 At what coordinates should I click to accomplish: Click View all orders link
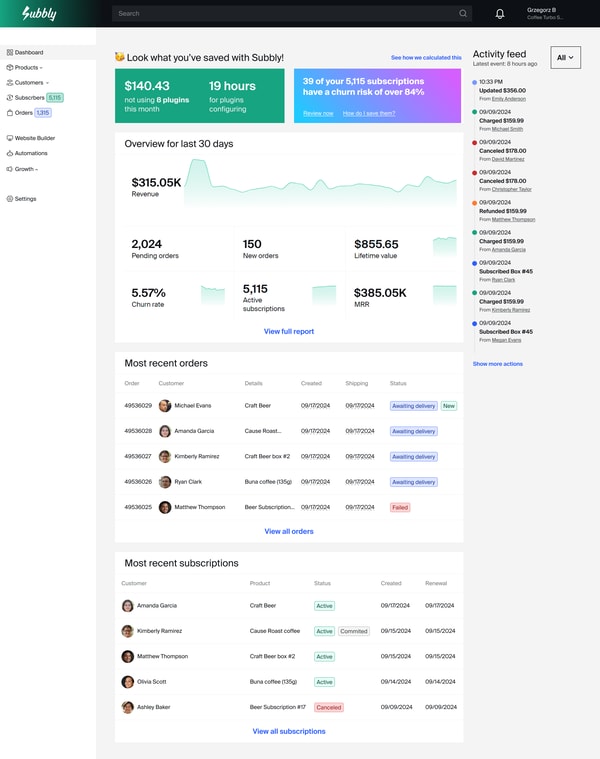[x=289, y=531]
